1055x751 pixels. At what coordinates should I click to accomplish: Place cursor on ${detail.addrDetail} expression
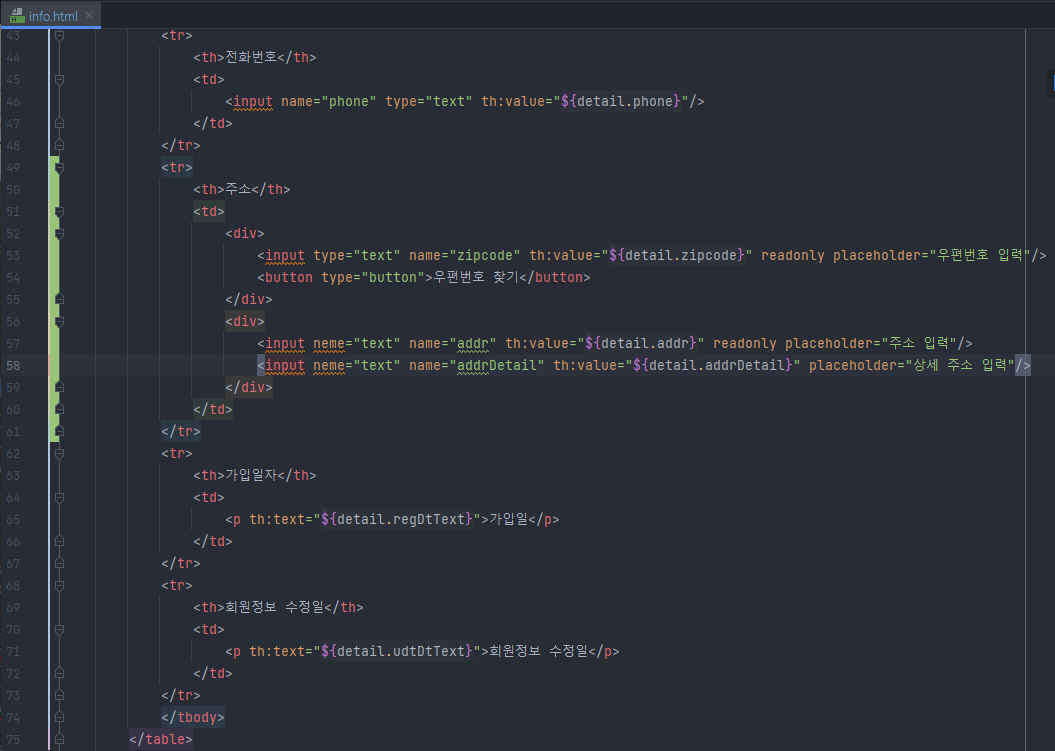click(x=713, y=365)
